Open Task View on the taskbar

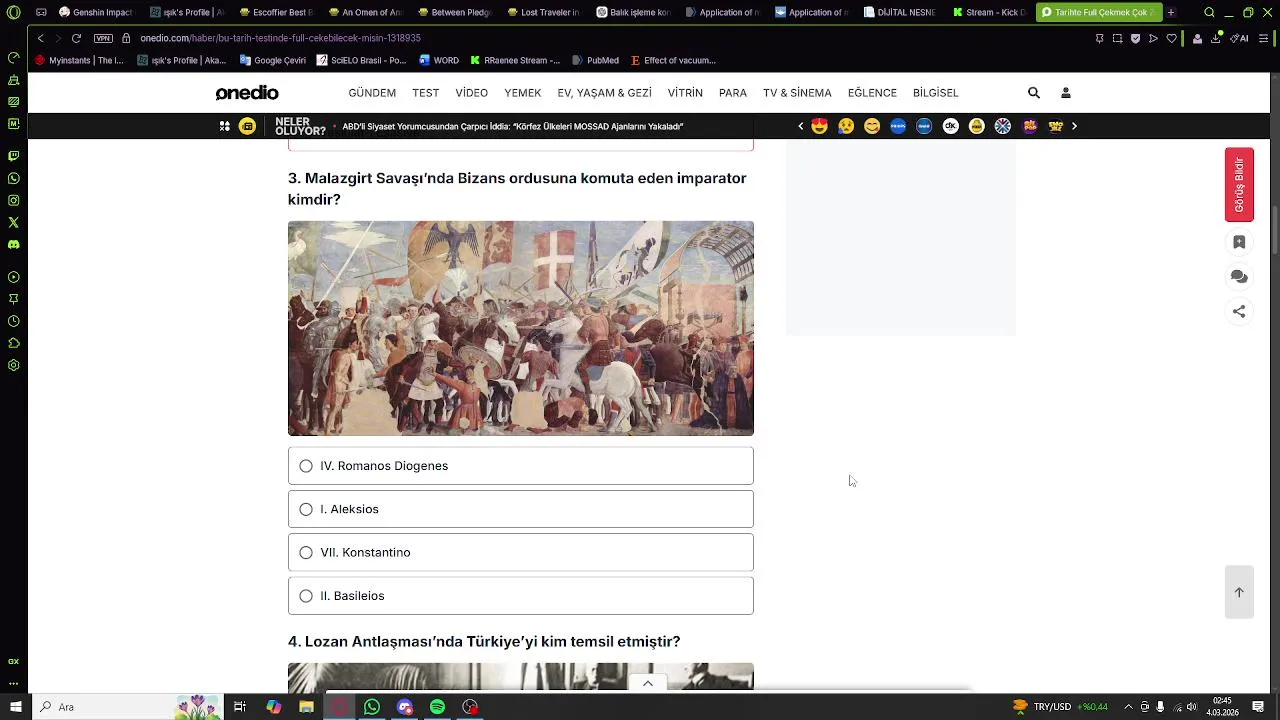240,707
